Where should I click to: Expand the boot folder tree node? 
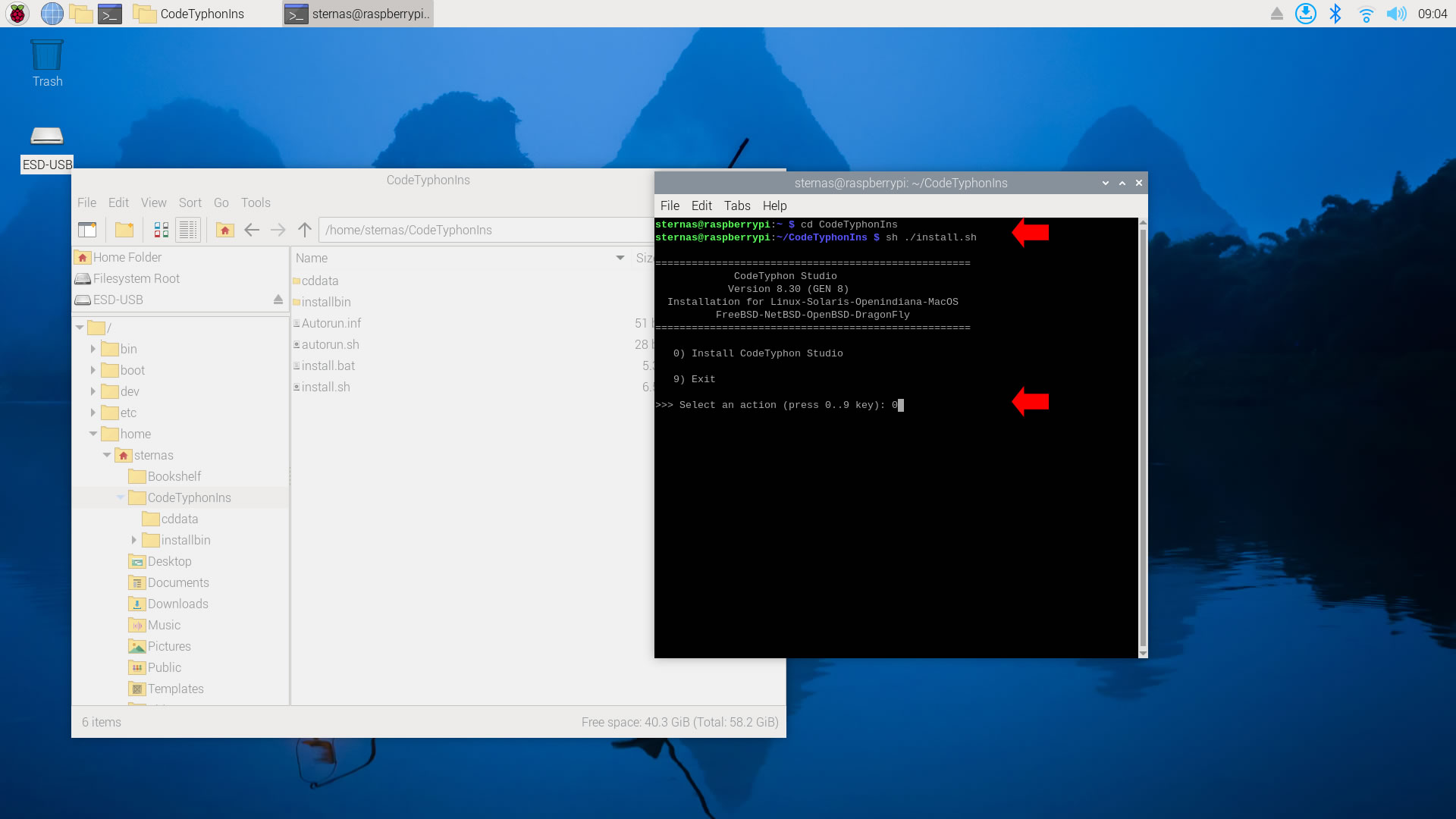(93, 370)
